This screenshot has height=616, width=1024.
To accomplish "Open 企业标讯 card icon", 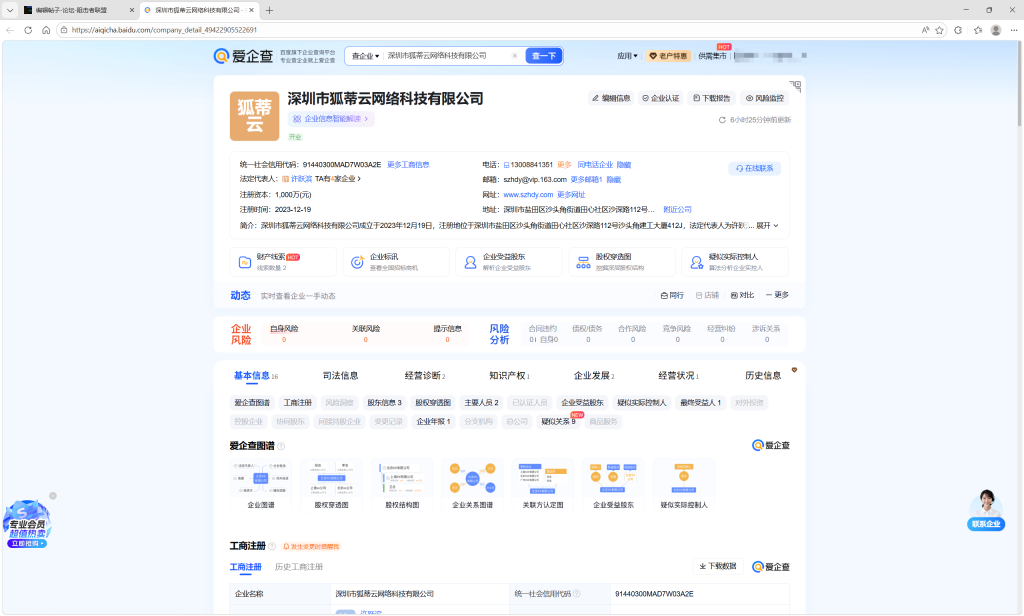I will coord(357,263).
